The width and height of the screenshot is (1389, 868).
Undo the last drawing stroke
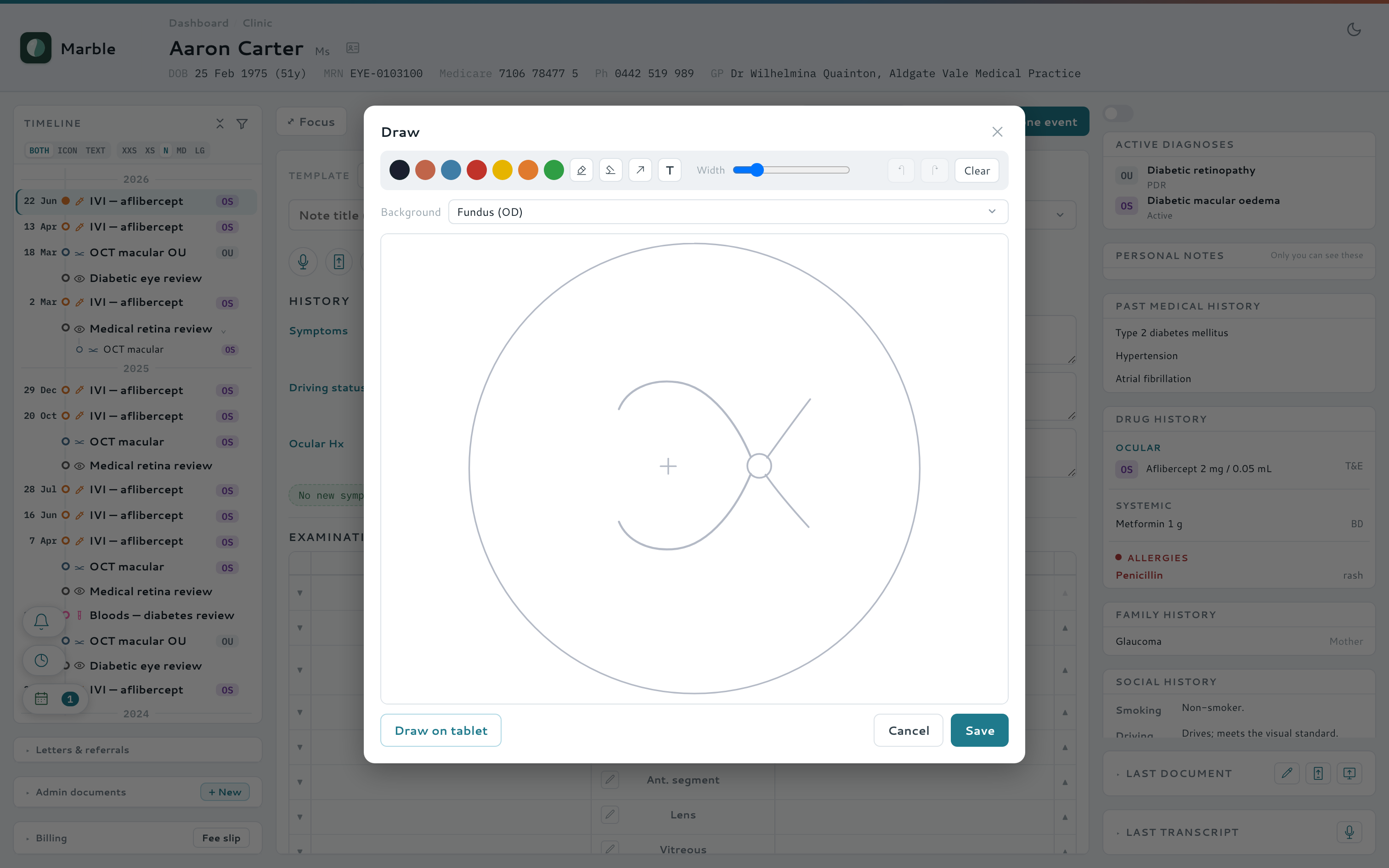coord(901,170)
